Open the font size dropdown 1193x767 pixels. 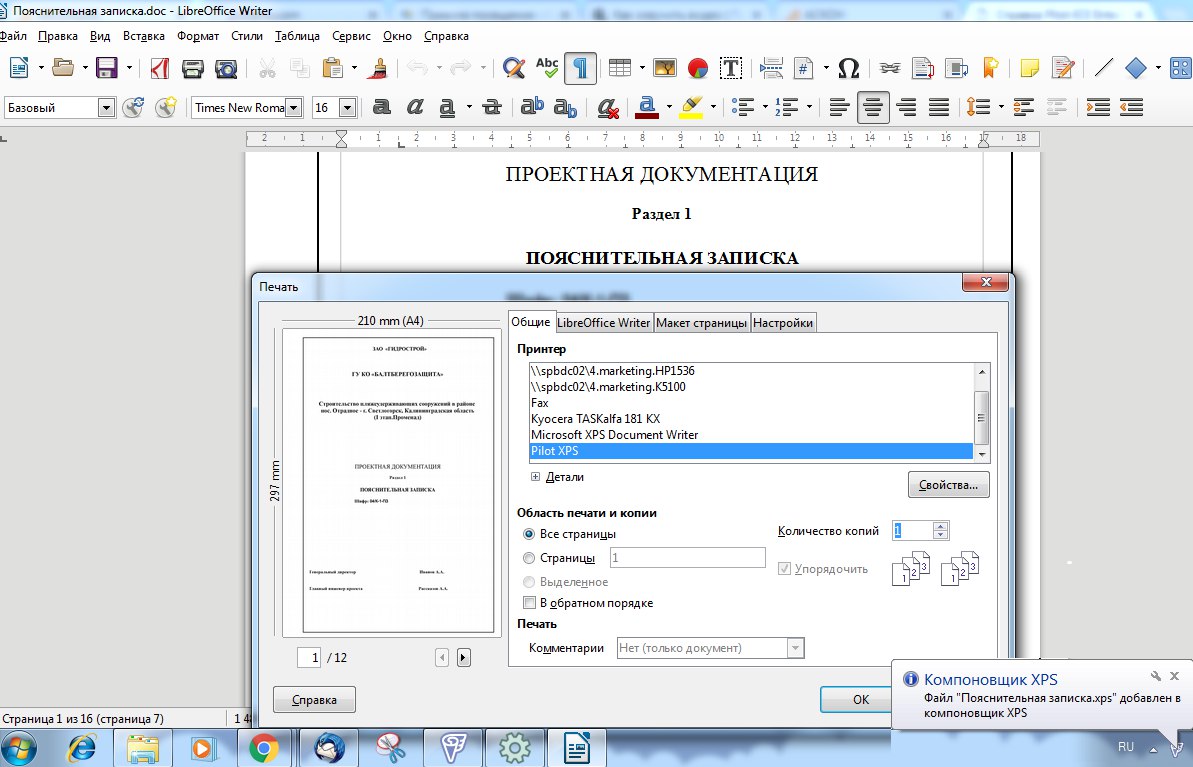point(347,108)
